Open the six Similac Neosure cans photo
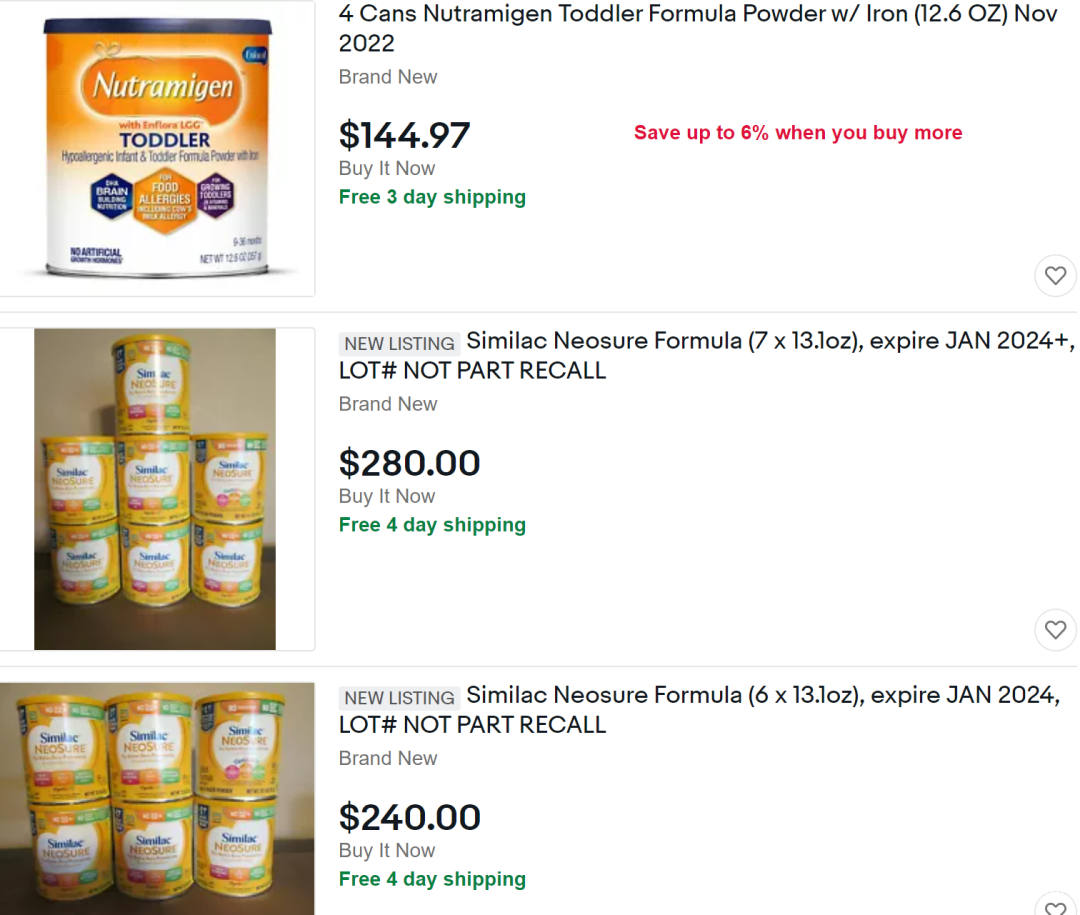The height and width of the screenshot is (915, 1080). pyautogui.click(x=157, y=798)
